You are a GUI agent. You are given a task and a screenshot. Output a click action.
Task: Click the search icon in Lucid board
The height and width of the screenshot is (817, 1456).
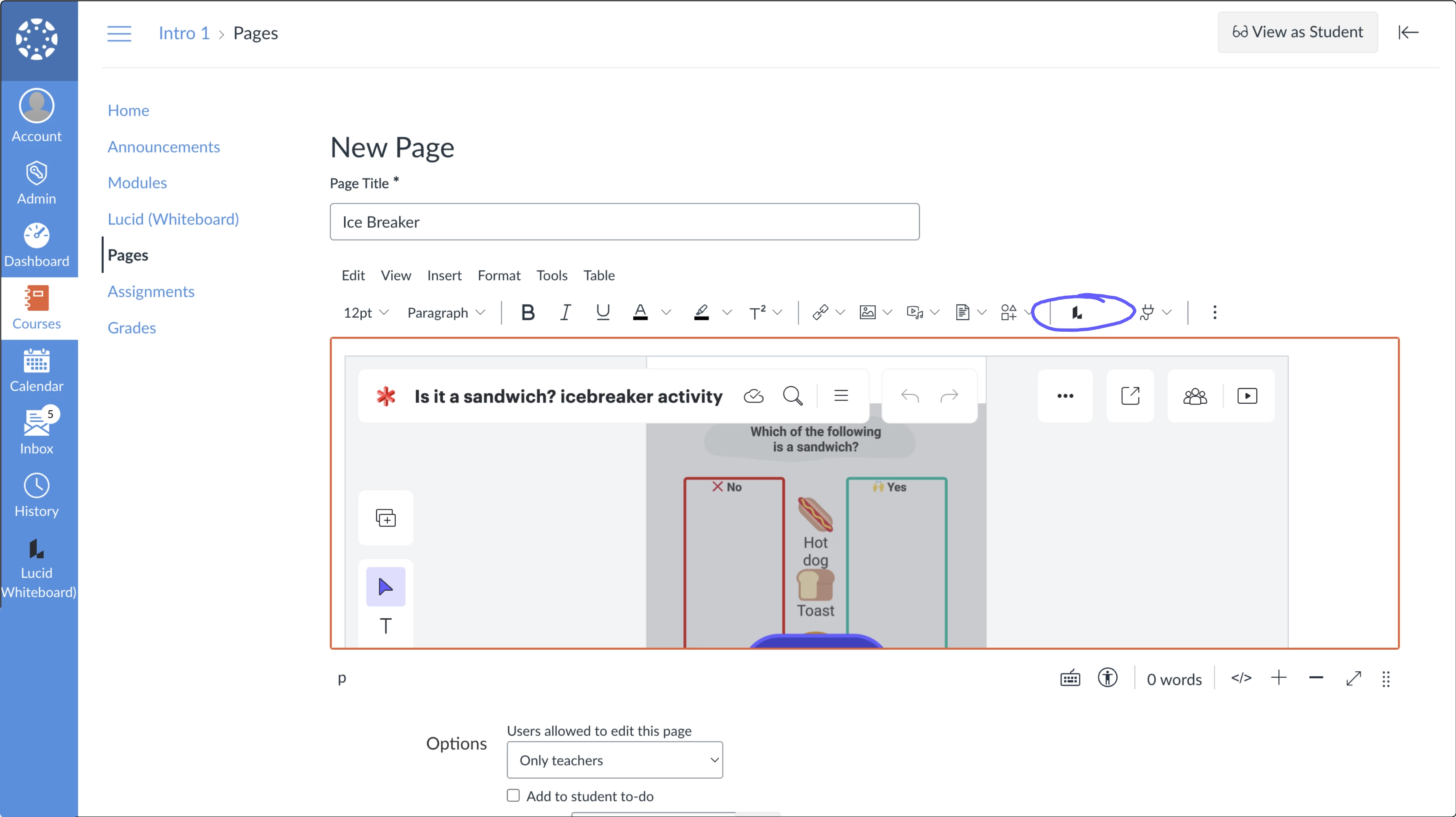793,396
